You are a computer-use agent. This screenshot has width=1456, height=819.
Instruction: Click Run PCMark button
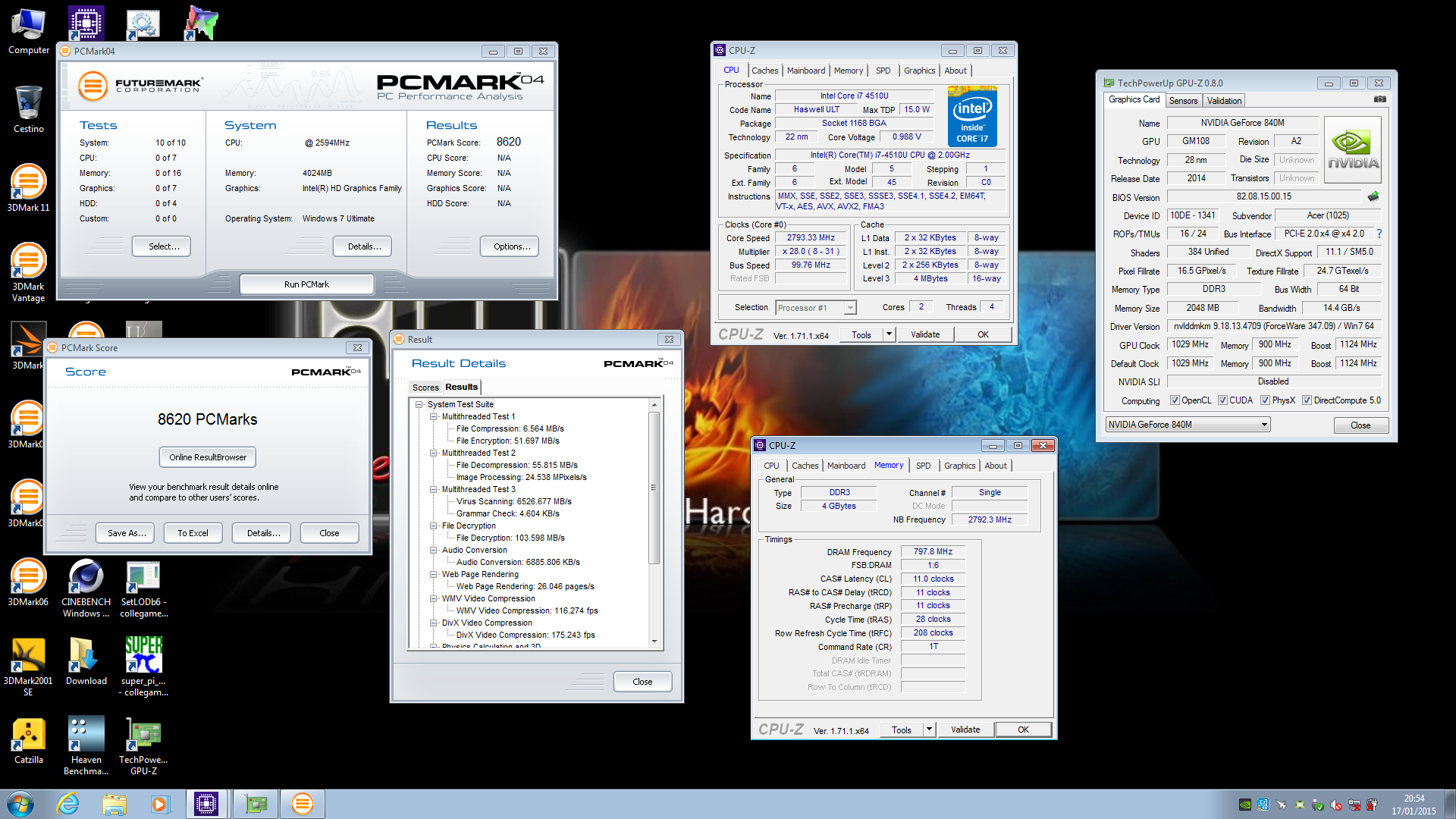pos(306,284)
